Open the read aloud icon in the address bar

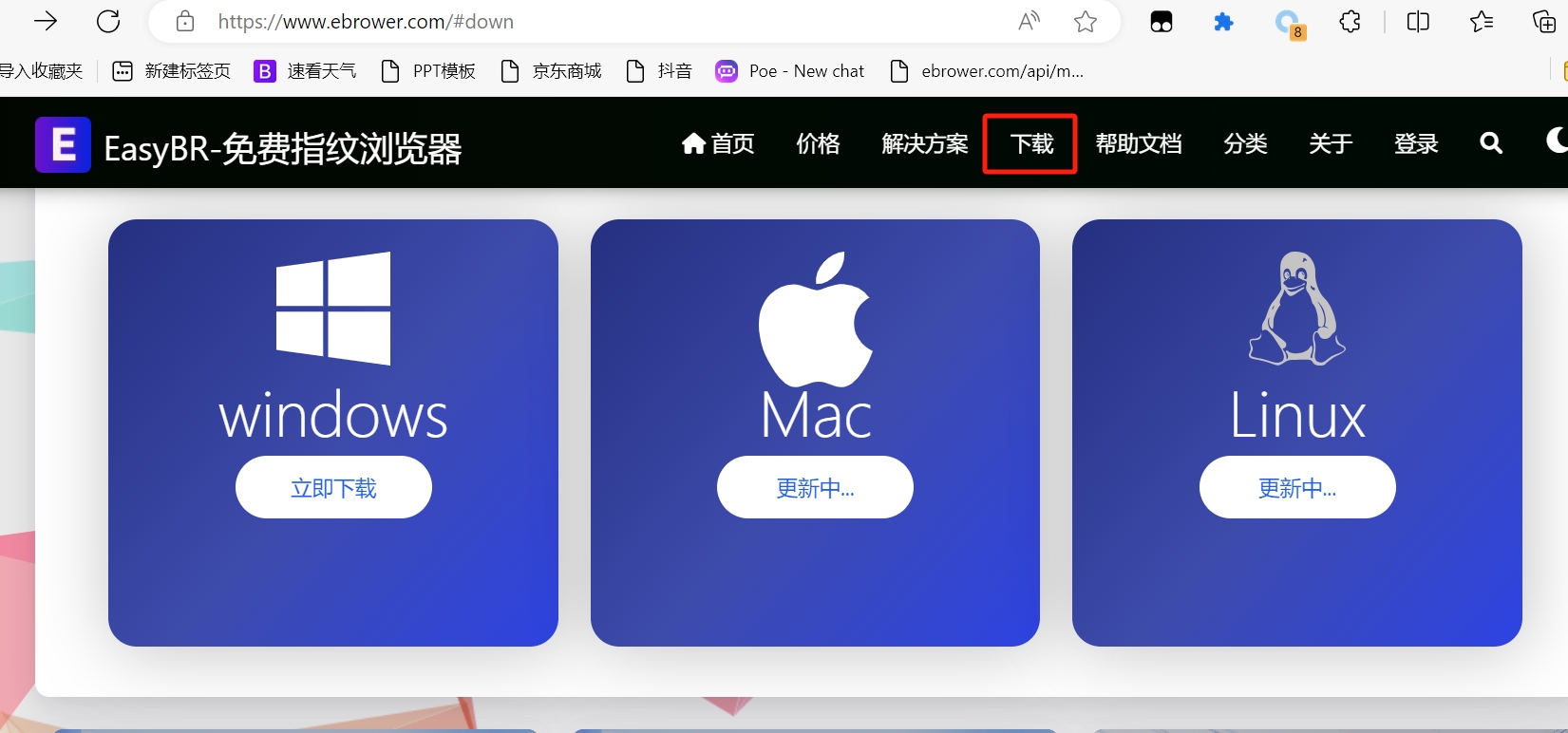(x=1029, y=21)
